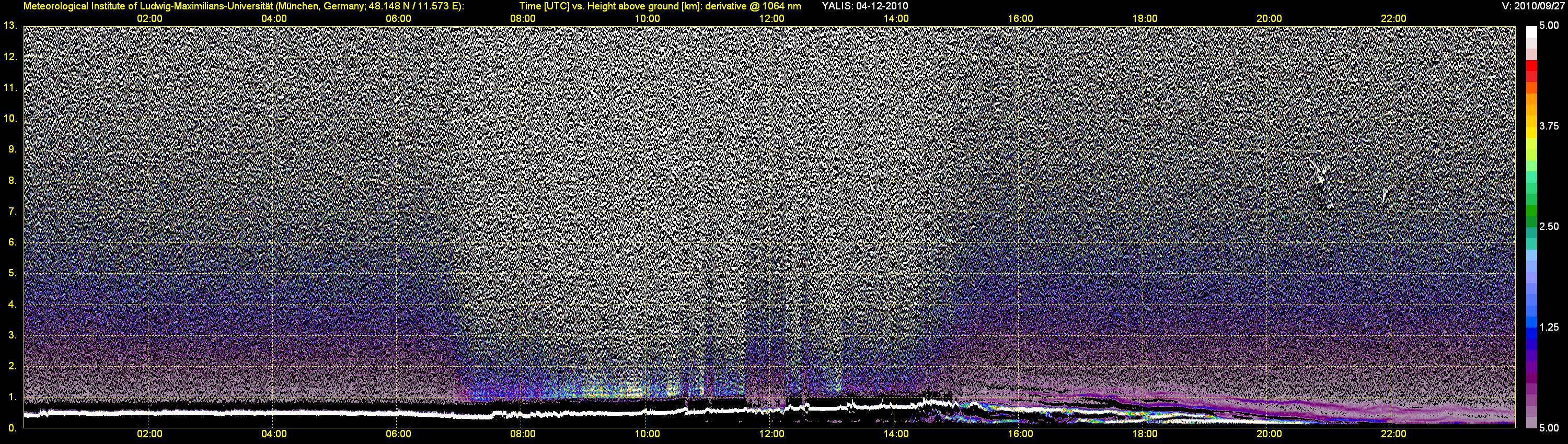Click the 06:00 label on the top axis
This screenshot has width=1568, height=444.
pyautogui.click(x=398, y=19)
